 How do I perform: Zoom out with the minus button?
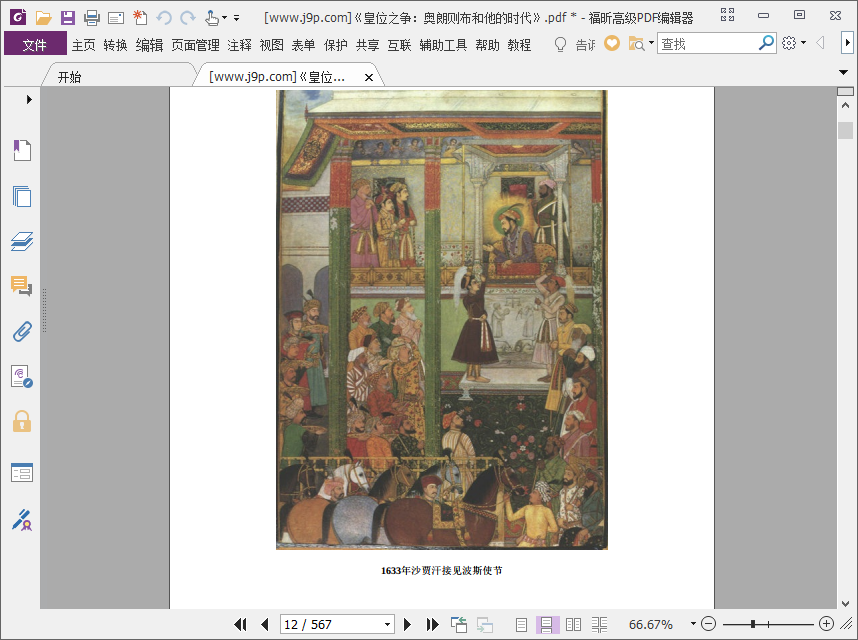[x=708, y=624]
